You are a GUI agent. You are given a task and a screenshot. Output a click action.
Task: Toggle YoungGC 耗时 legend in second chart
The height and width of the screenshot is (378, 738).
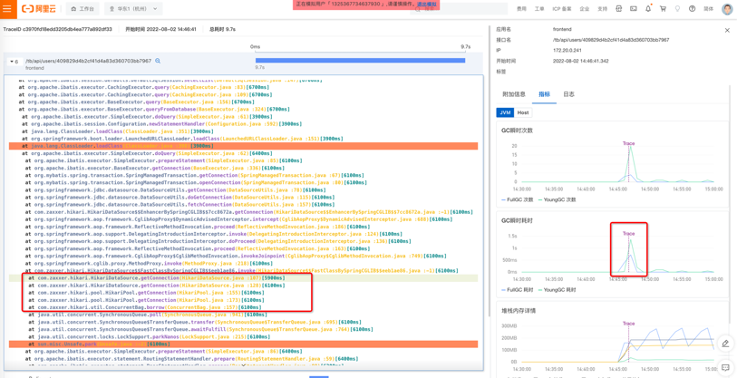pos(557,290)
